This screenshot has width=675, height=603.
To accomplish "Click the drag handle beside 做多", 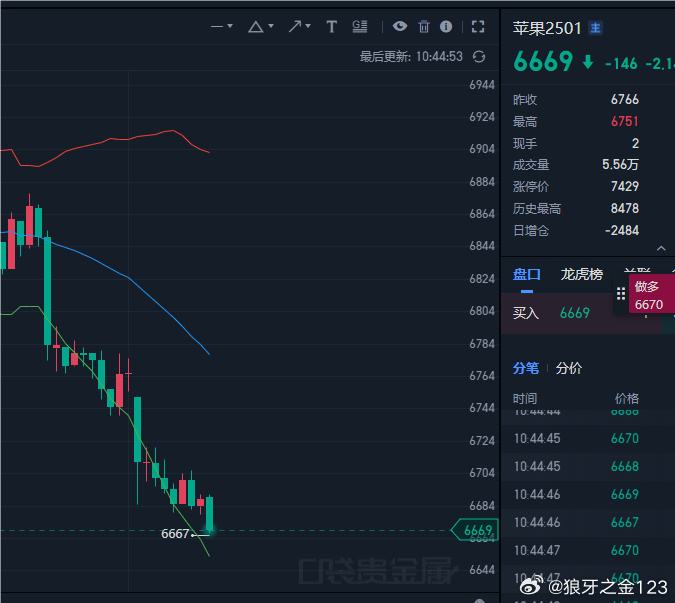I will [621, 294].
